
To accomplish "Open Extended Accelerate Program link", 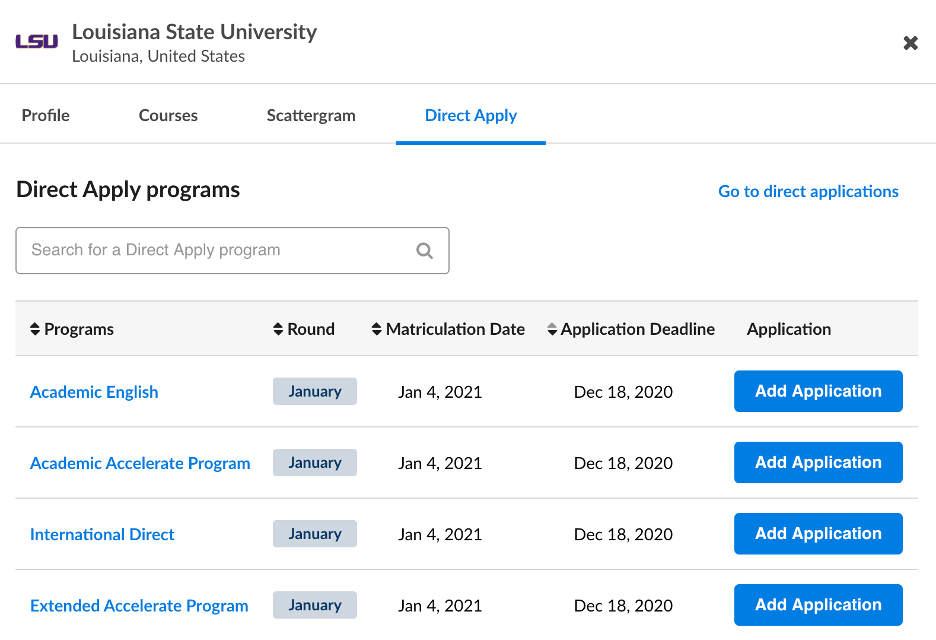I will pyautogui.click(x=139, y=605).
